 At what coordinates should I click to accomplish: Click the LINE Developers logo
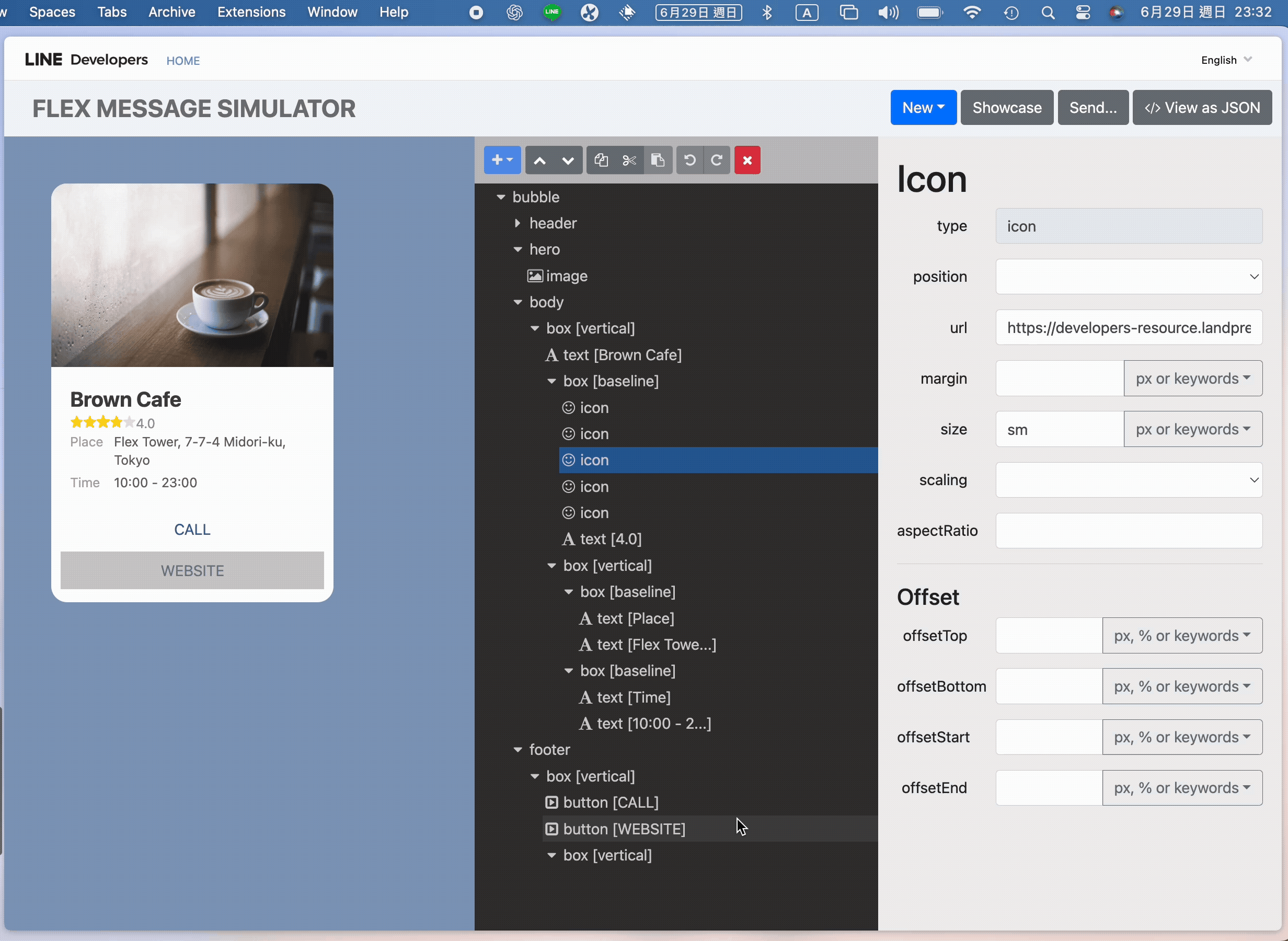coord(86,60)
